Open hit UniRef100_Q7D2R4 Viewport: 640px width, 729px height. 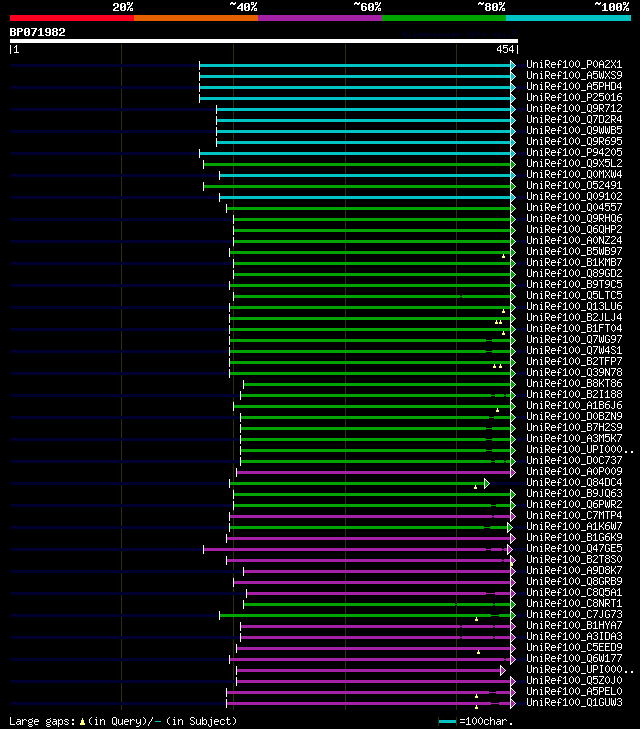[x=574, y=119]
